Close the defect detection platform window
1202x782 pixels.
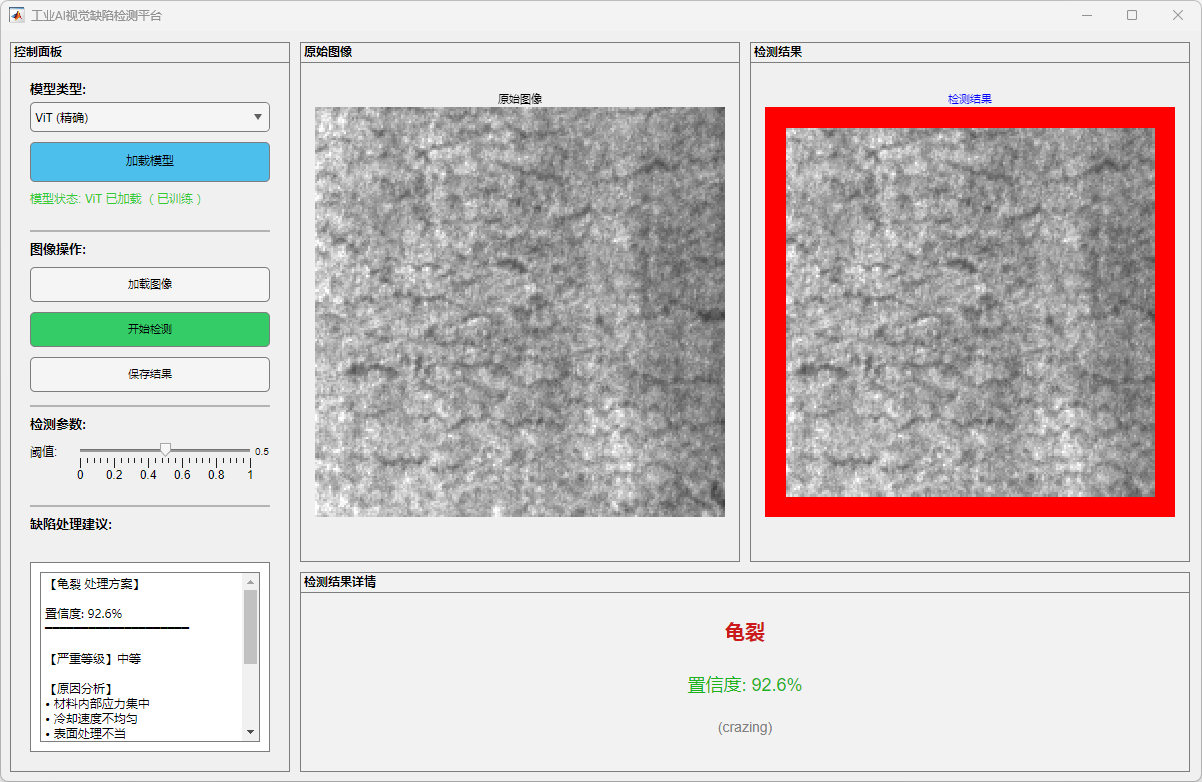click(x=1177, y=15)
